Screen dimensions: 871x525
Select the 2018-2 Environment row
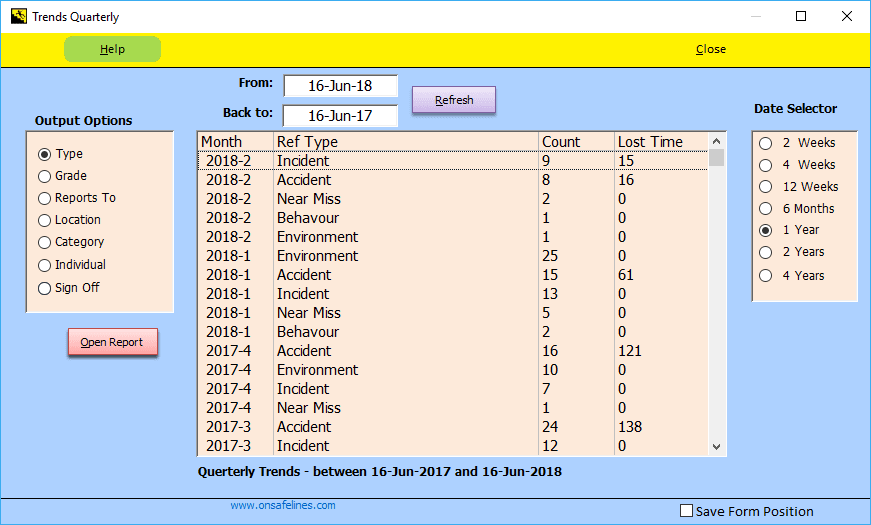click(453, 237)
